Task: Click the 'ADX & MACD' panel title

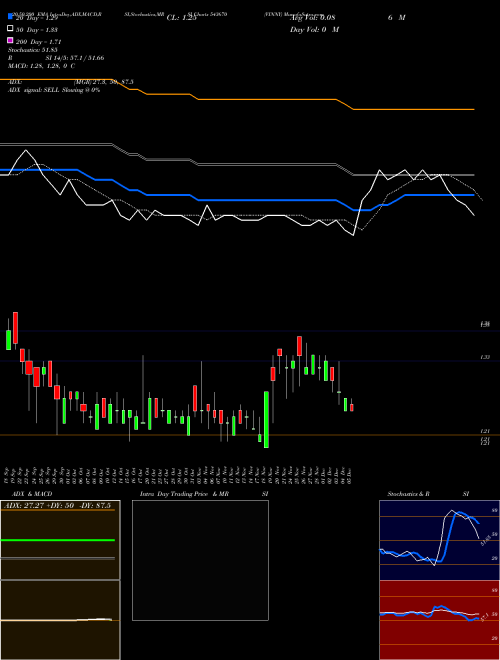Action: click(x=32, y=494)
